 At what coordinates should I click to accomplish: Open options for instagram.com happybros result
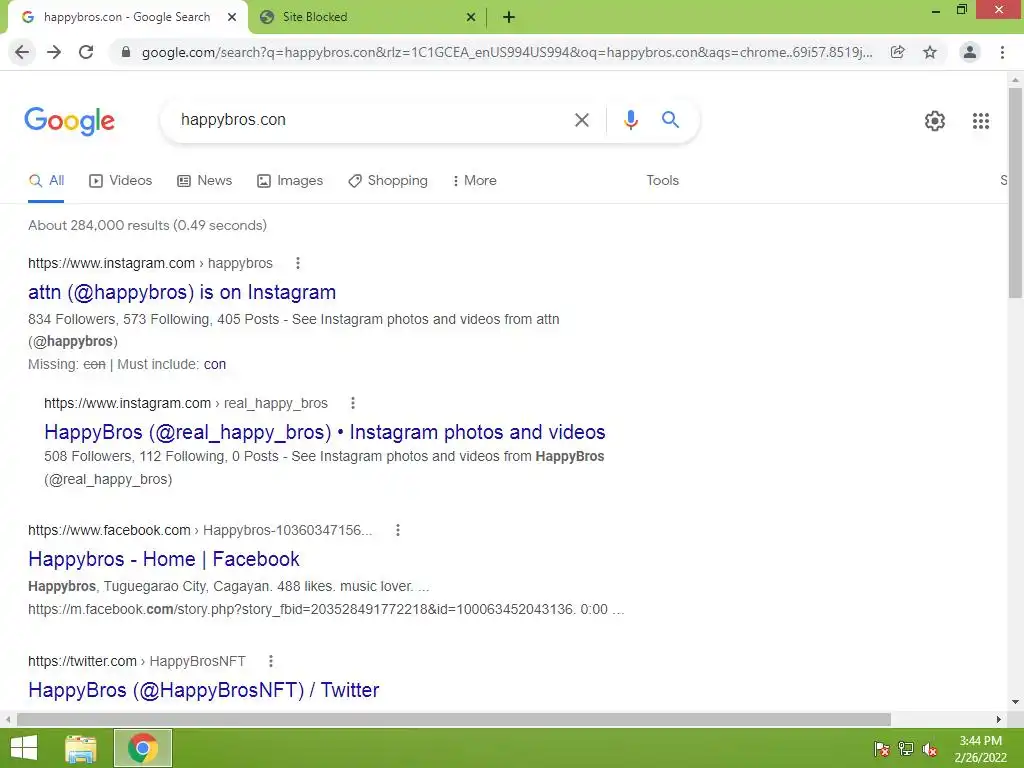pos(298,263)
